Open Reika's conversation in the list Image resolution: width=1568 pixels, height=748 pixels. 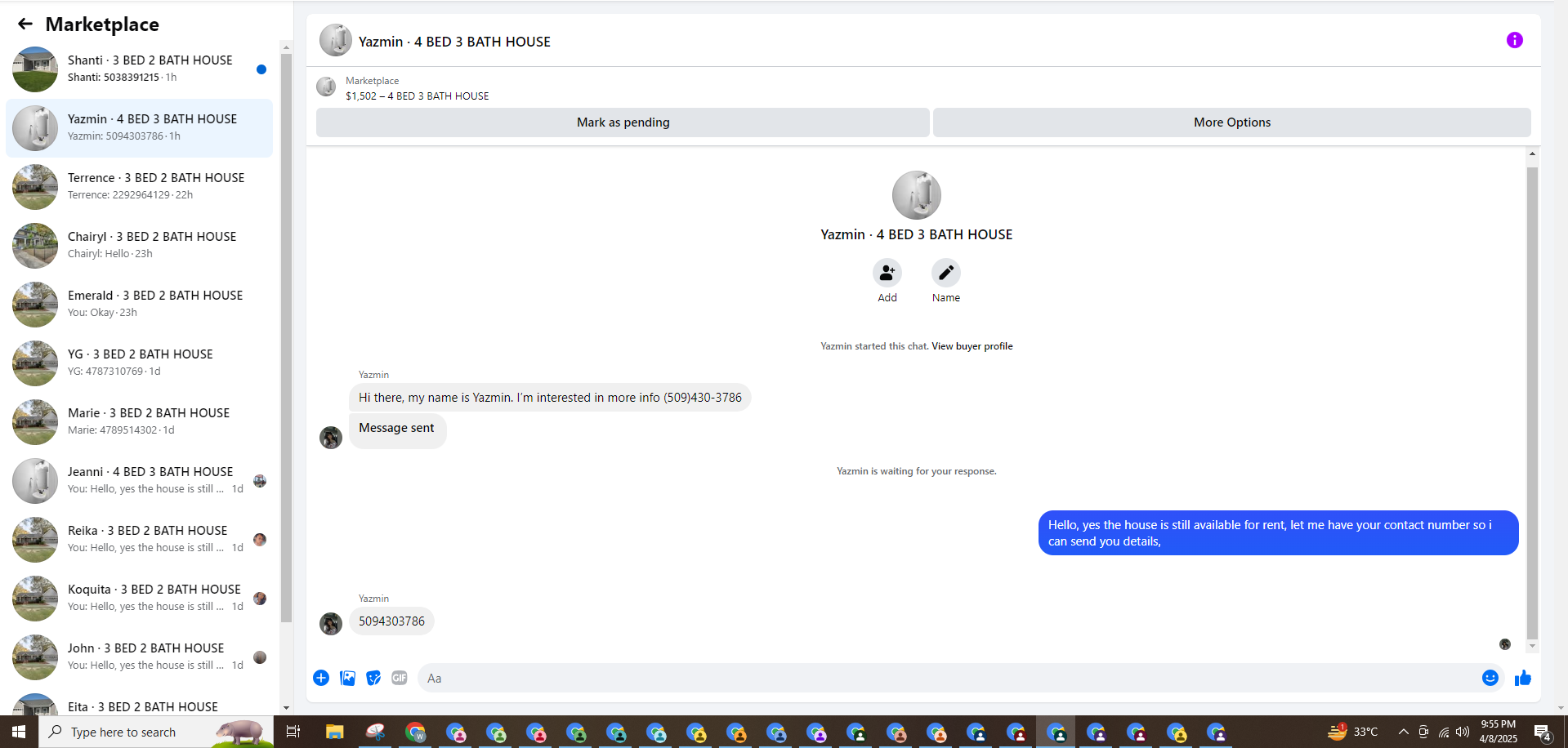click(140, 540)
